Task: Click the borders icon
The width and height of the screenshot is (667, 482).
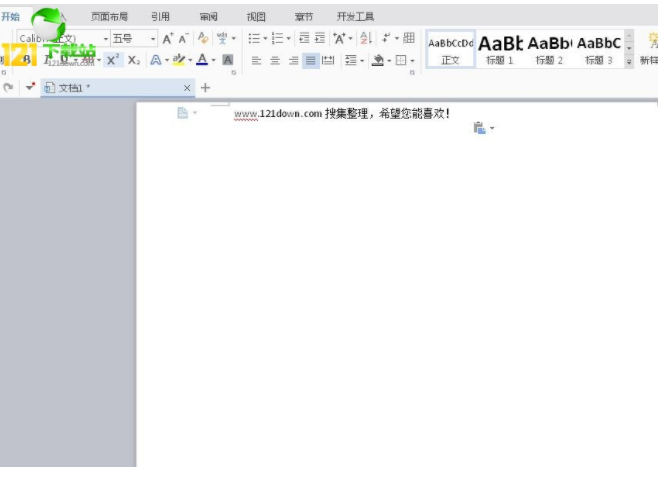Action: (401, 60)
